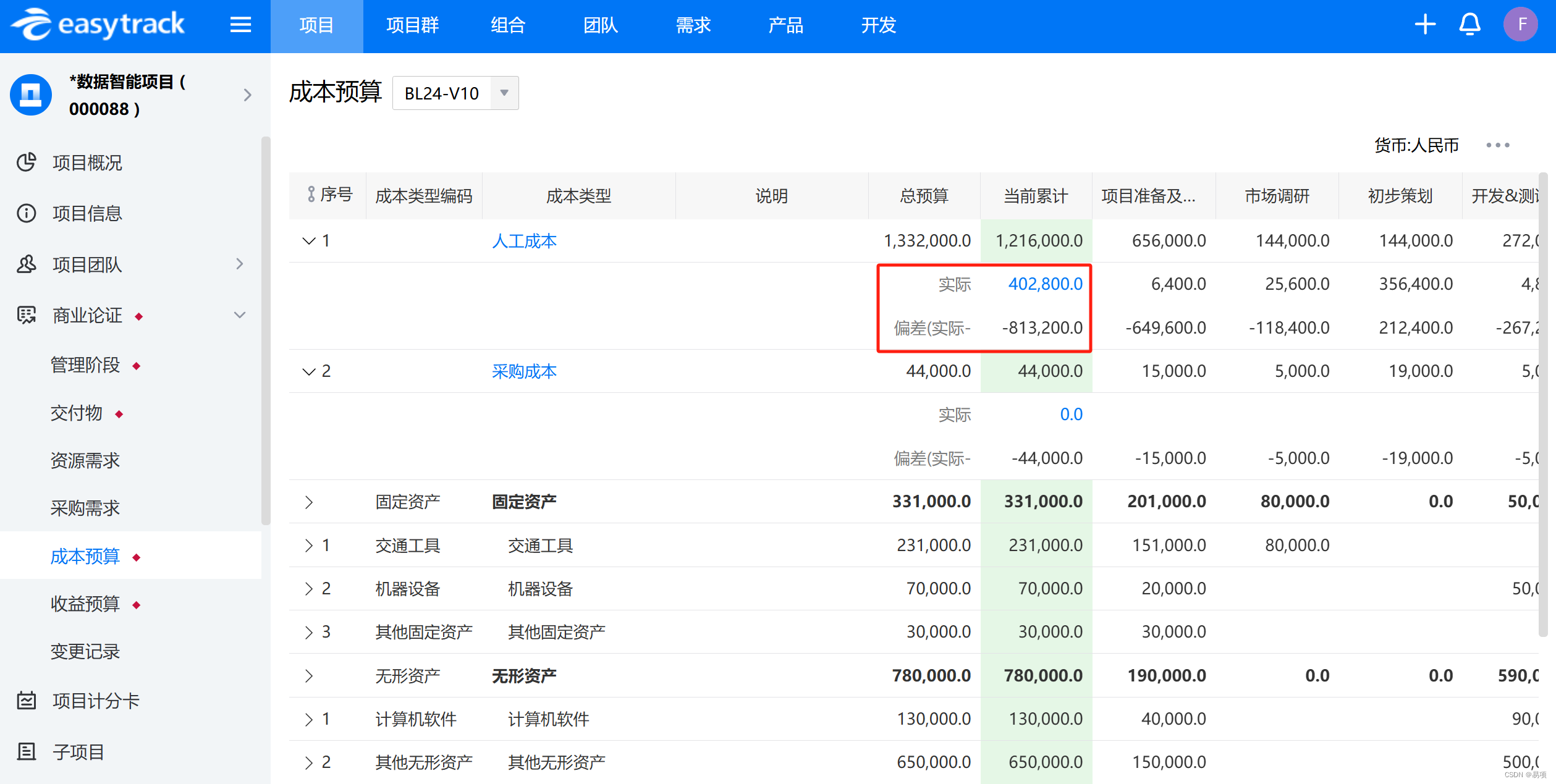Viewport: 1556px width, 784px height.
Task: Switch to 项目 tab
Action: pos(316,25)
